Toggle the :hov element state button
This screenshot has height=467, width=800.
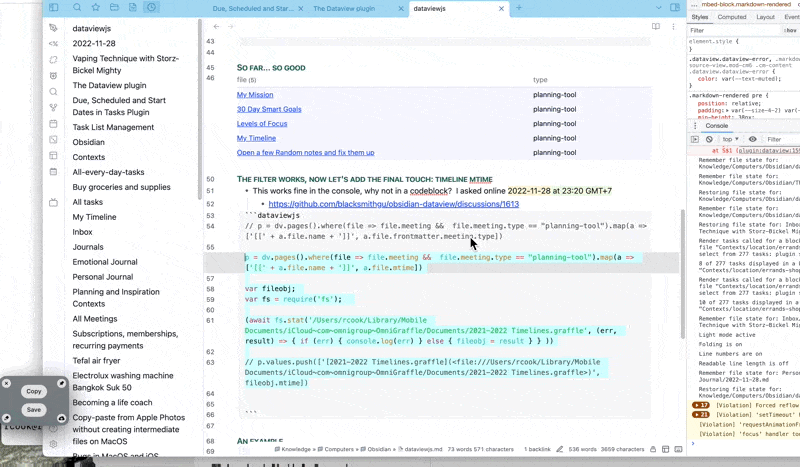pyautogui.click(x=791, y=31)
